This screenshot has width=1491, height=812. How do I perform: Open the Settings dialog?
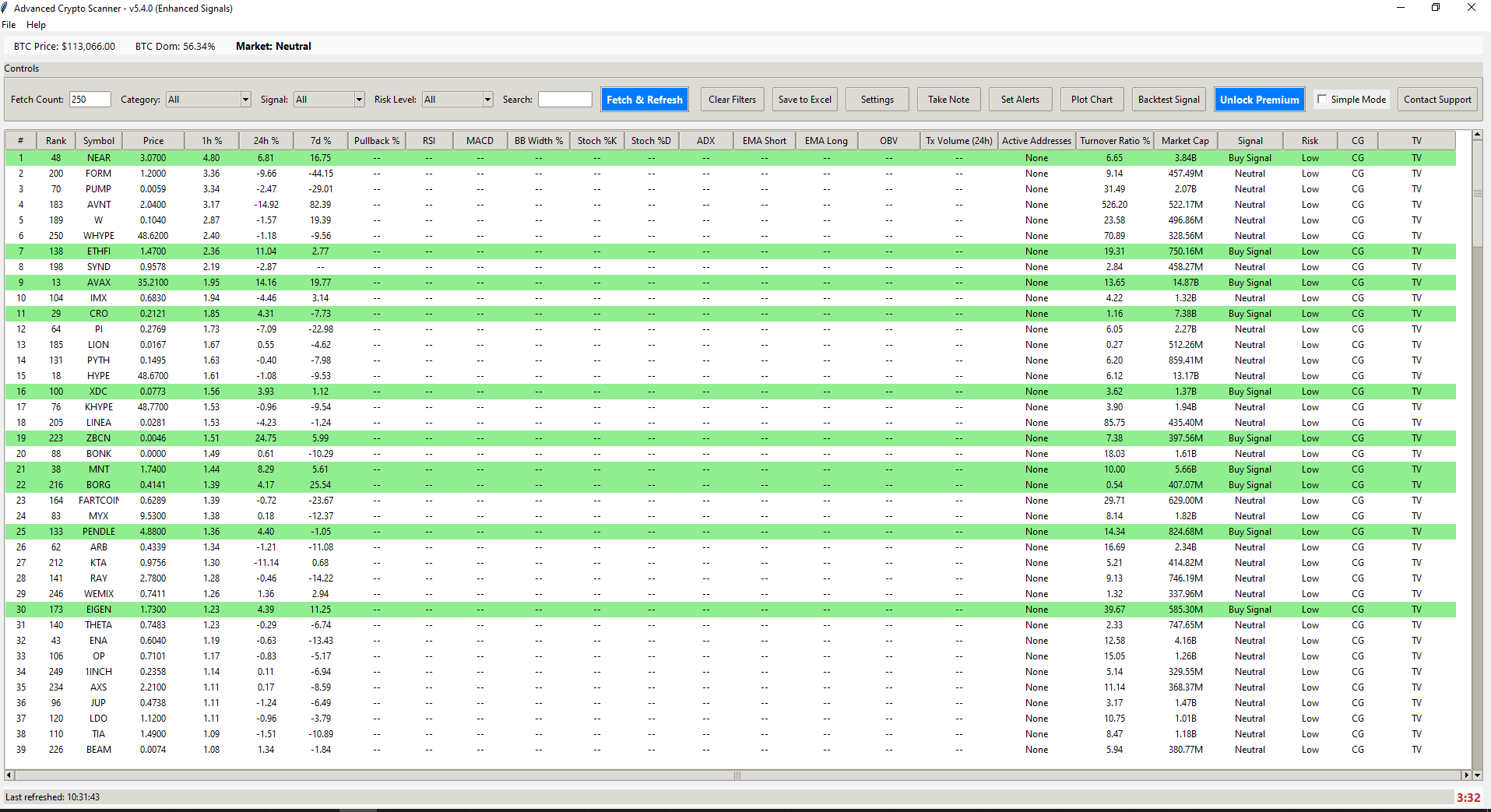pos(877,99)
